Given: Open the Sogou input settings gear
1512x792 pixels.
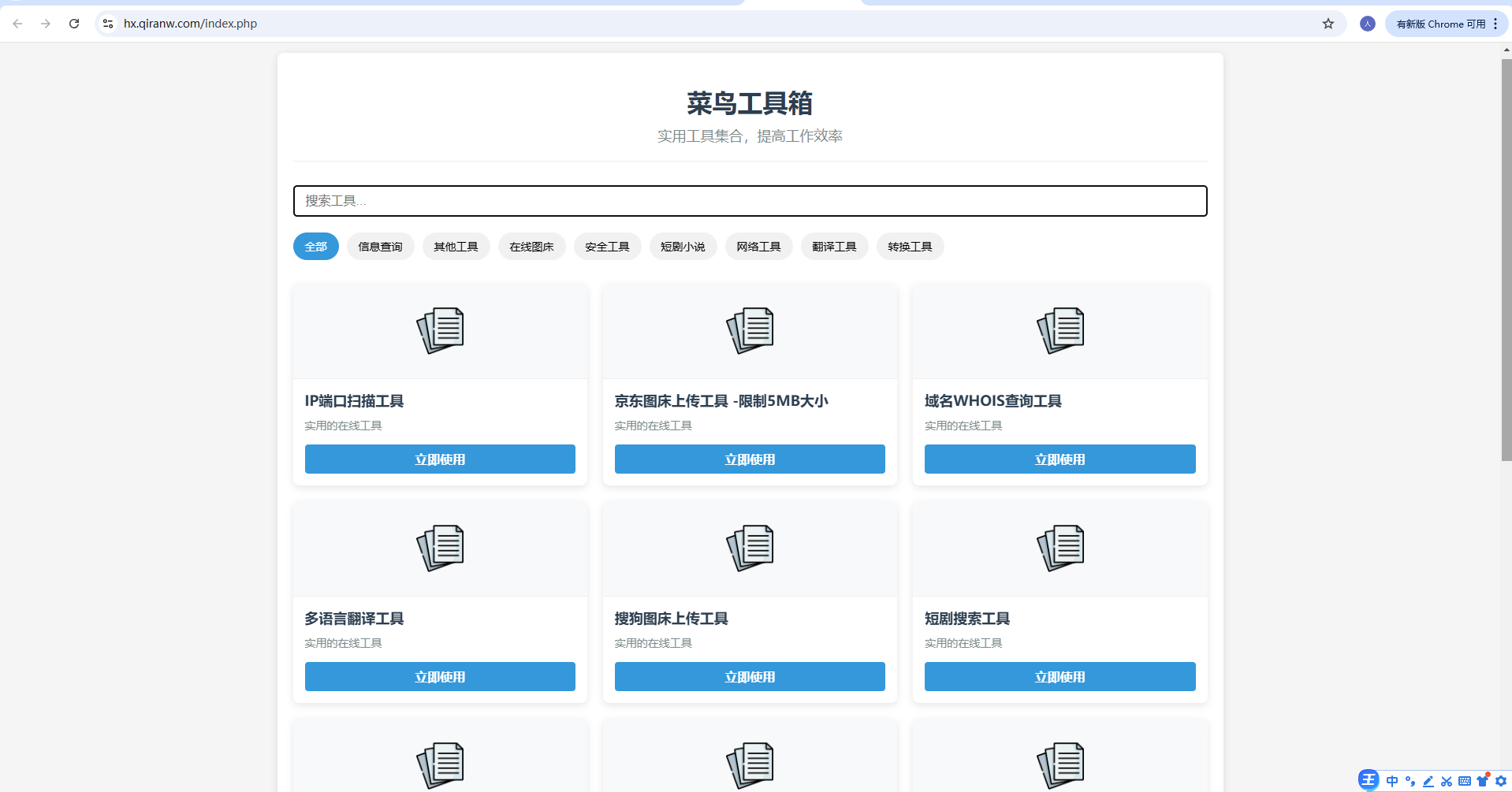Looking at the screenshot, I should [1499, 781].
